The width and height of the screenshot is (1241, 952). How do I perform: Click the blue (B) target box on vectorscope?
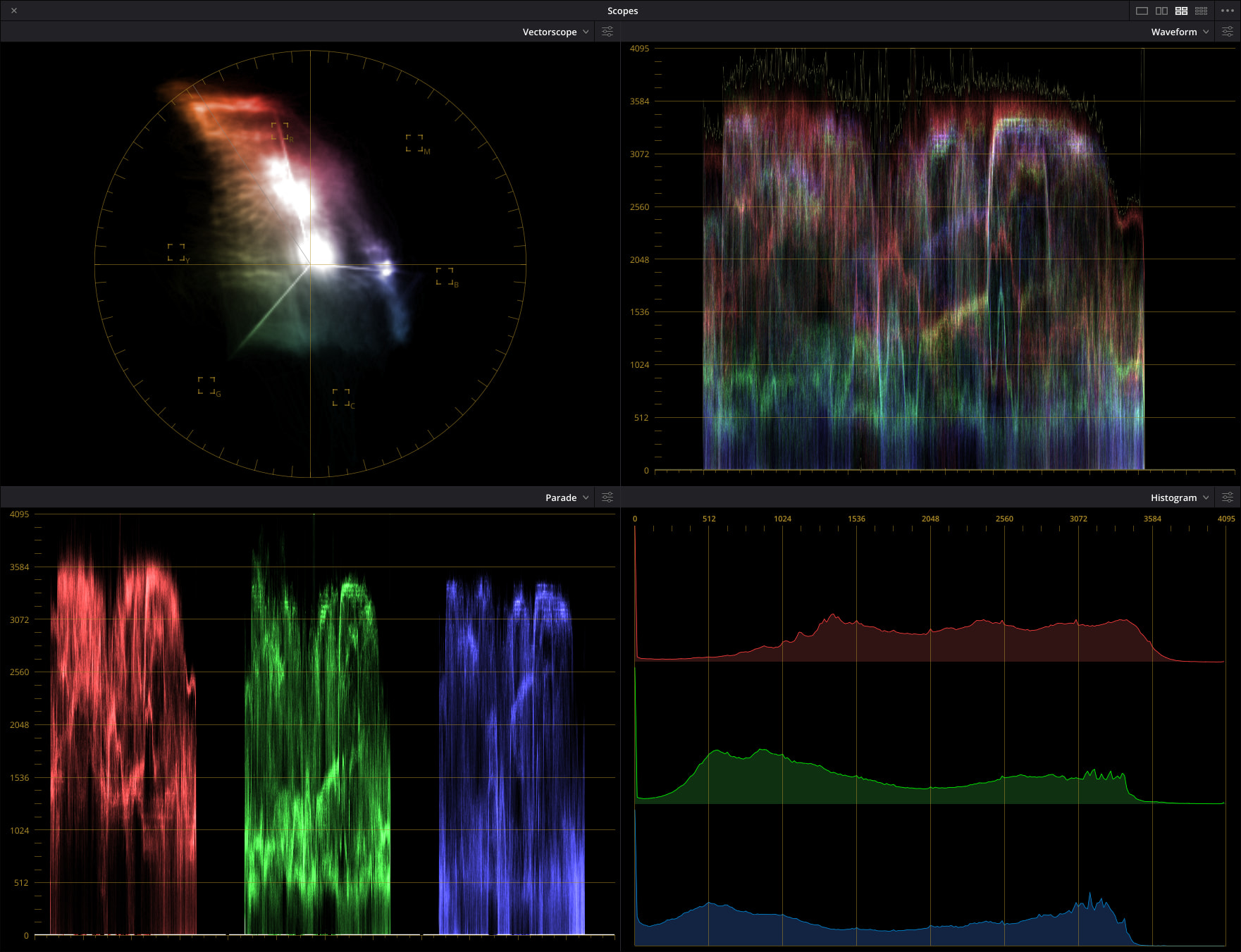pos(445,276)
